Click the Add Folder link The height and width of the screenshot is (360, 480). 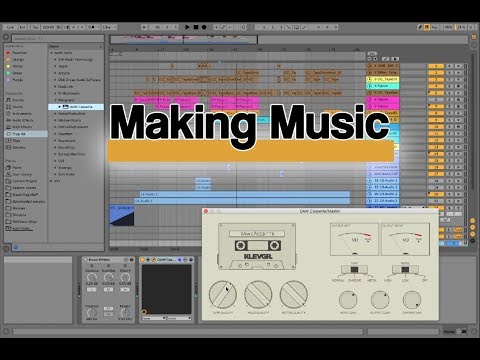[23, 228]
